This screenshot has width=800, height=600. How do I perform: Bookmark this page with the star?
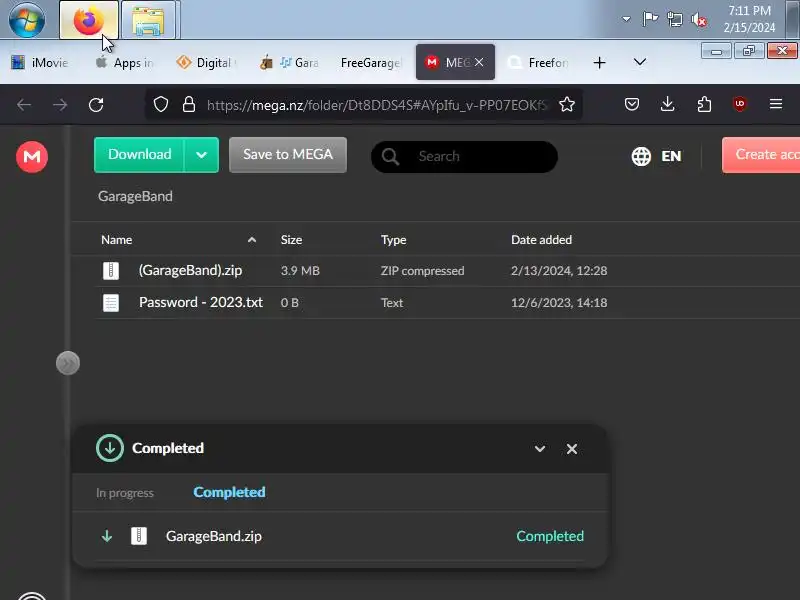[567, 105]
